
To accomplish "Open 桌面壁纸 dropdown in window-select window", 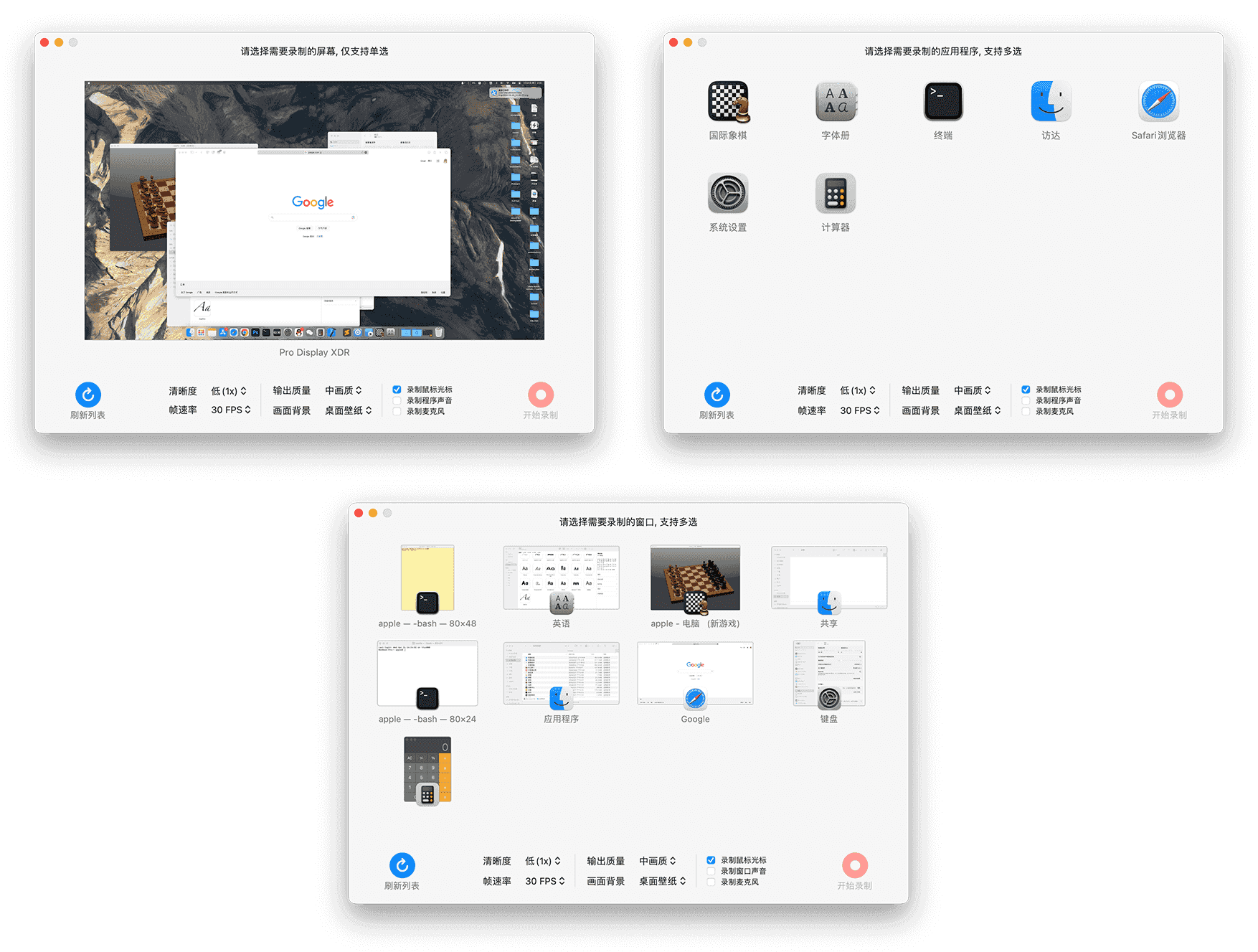I will click(663, 881).
